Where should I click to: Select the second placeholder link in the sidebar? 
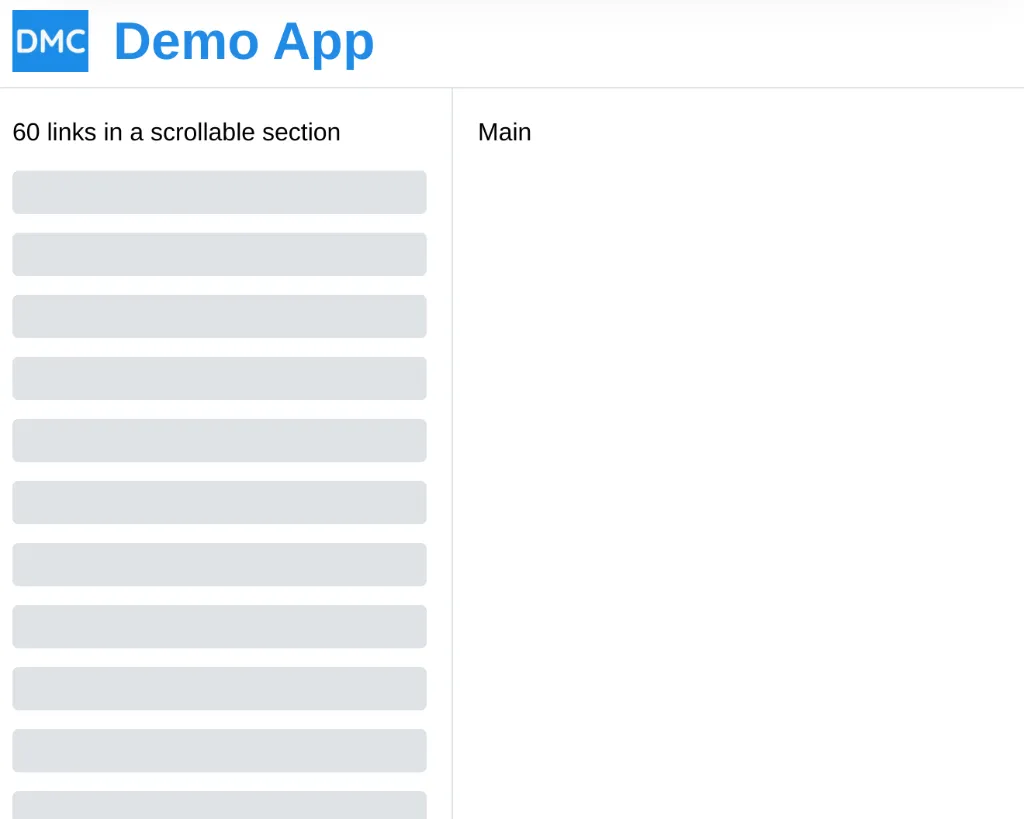219,254
